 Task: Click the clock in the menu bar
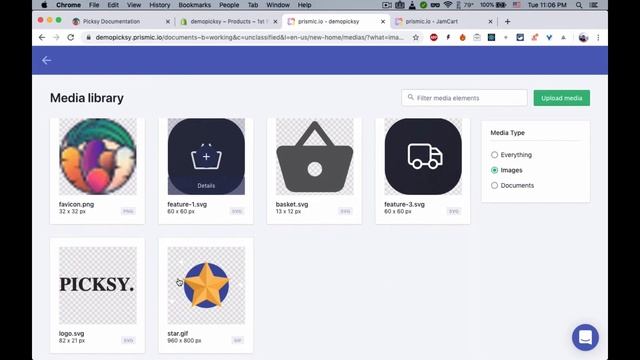[x=547, y=5]
